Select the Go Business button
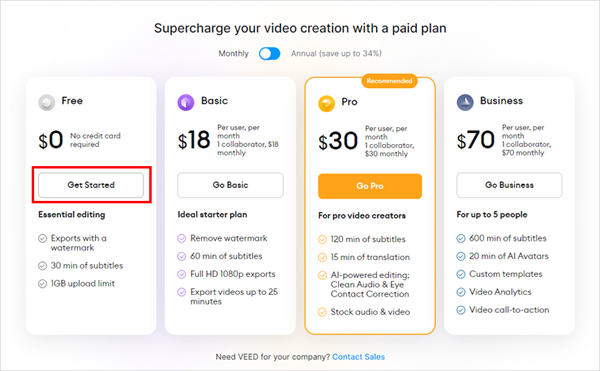Viewport: 600px width, 371px height. (509, 185)
